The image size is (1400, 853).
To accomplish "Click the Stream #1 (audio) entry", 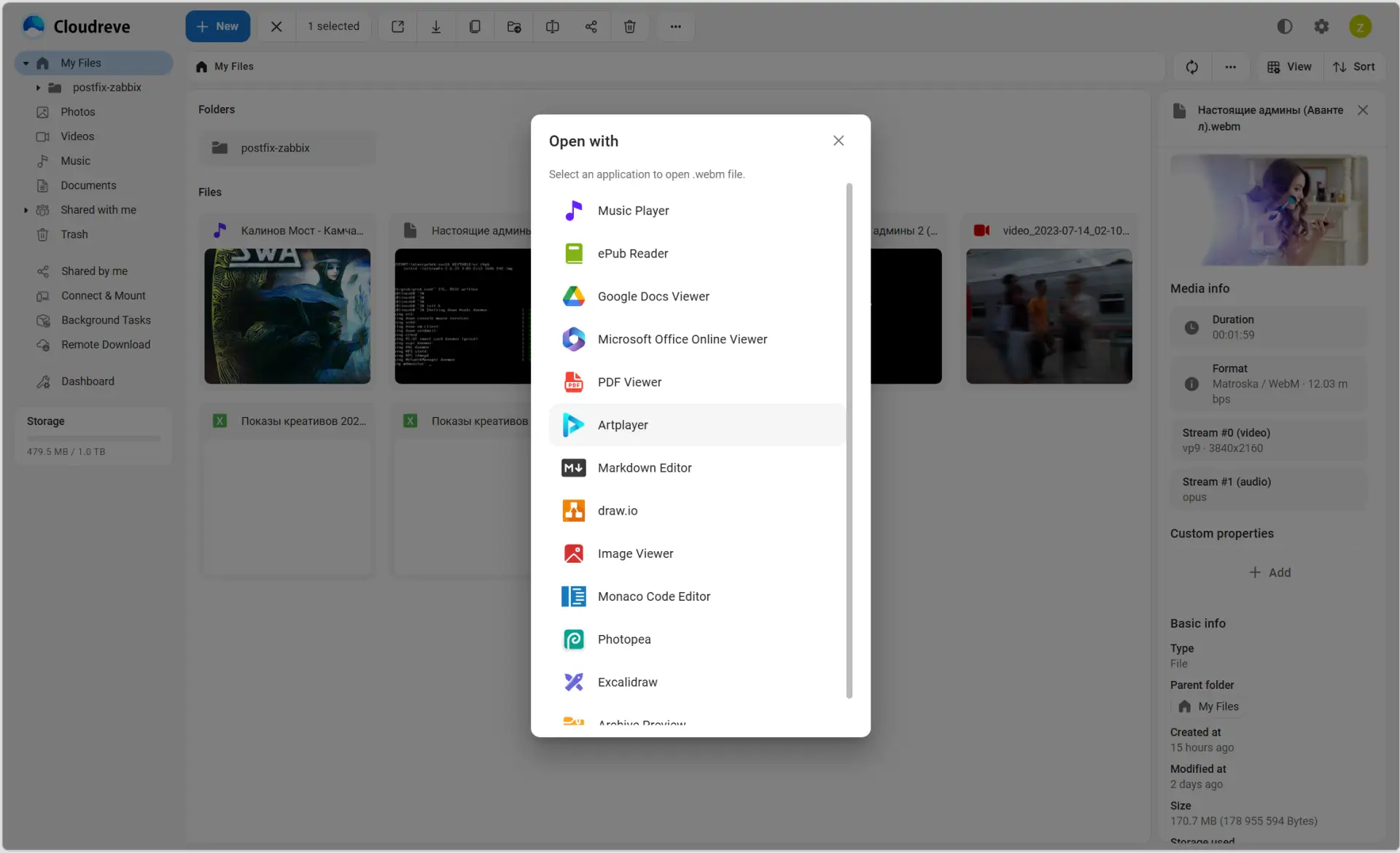I will click(x=1269, y=489).
